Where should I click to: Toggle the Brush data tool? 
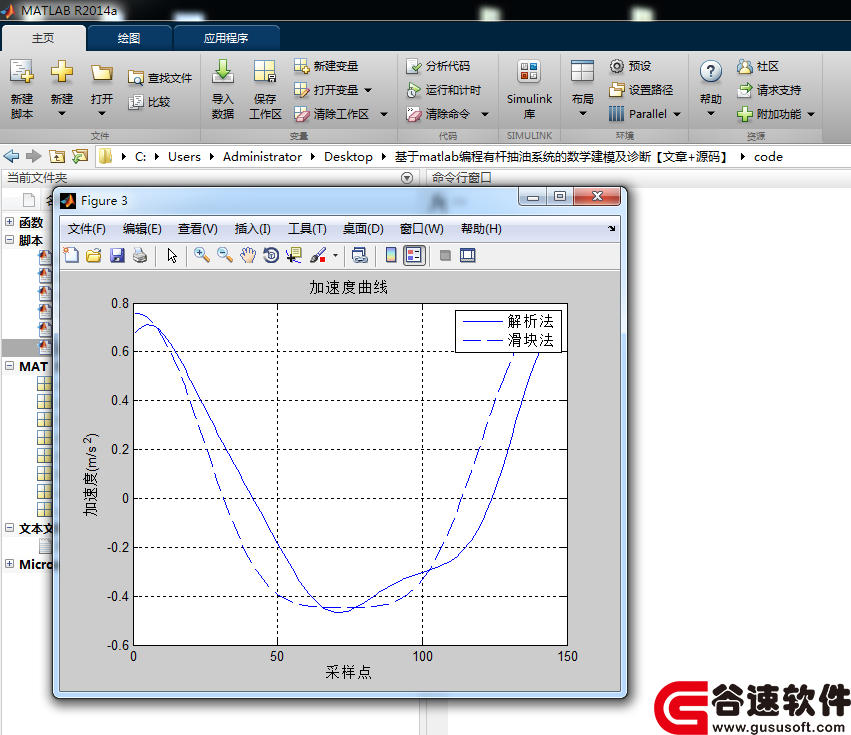click(x=318, y=255)
